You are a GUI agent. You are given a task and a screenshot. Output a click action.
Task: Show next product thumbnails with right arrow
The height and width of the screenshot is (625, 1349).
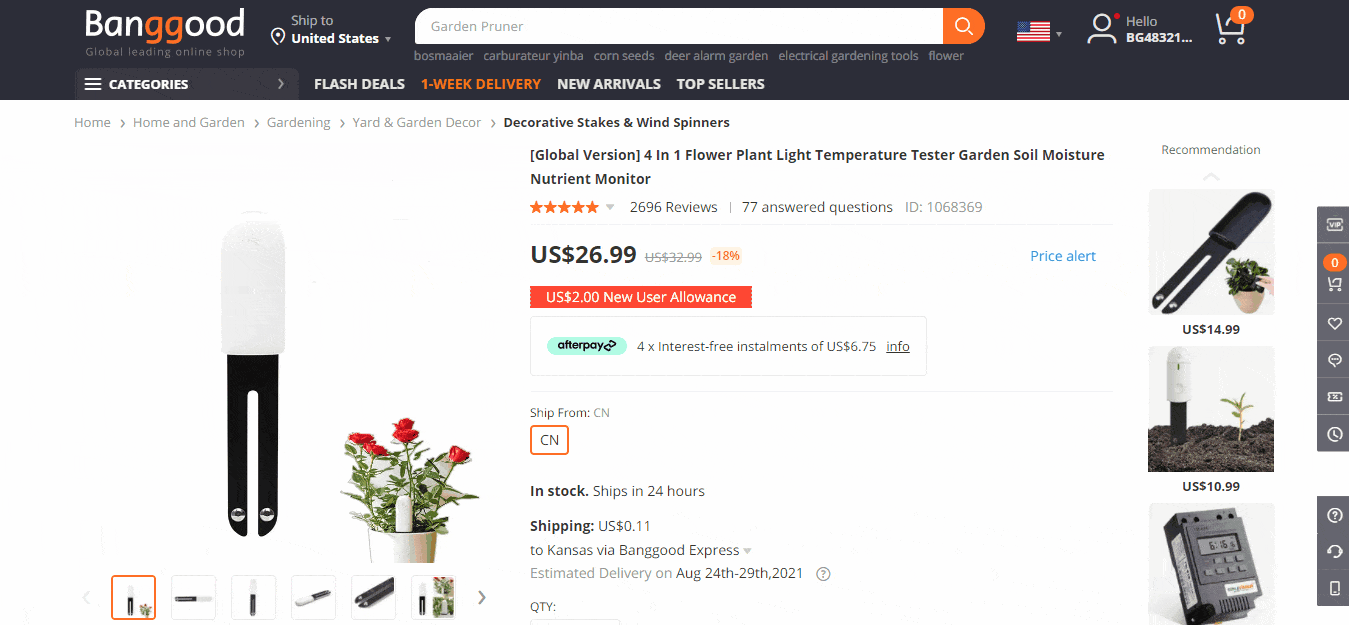pos(482,597)
